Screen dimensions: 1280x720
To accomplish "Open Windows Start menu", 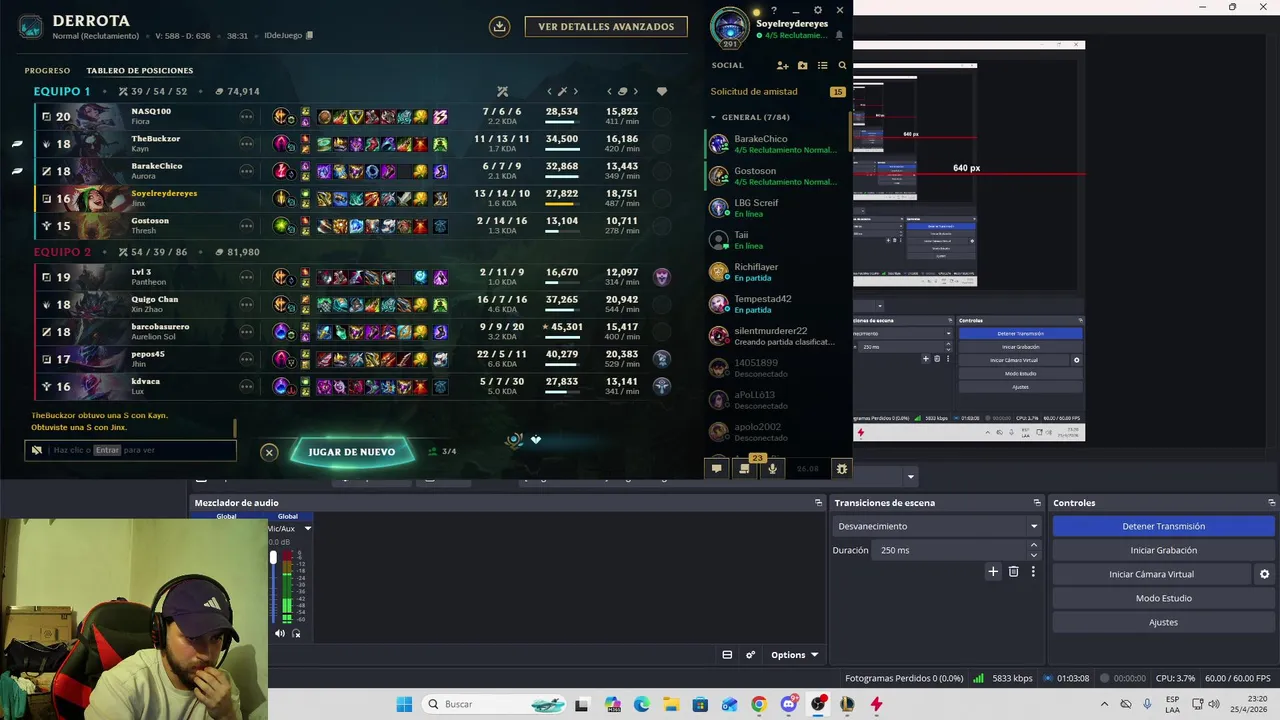I will coord(404,704).
